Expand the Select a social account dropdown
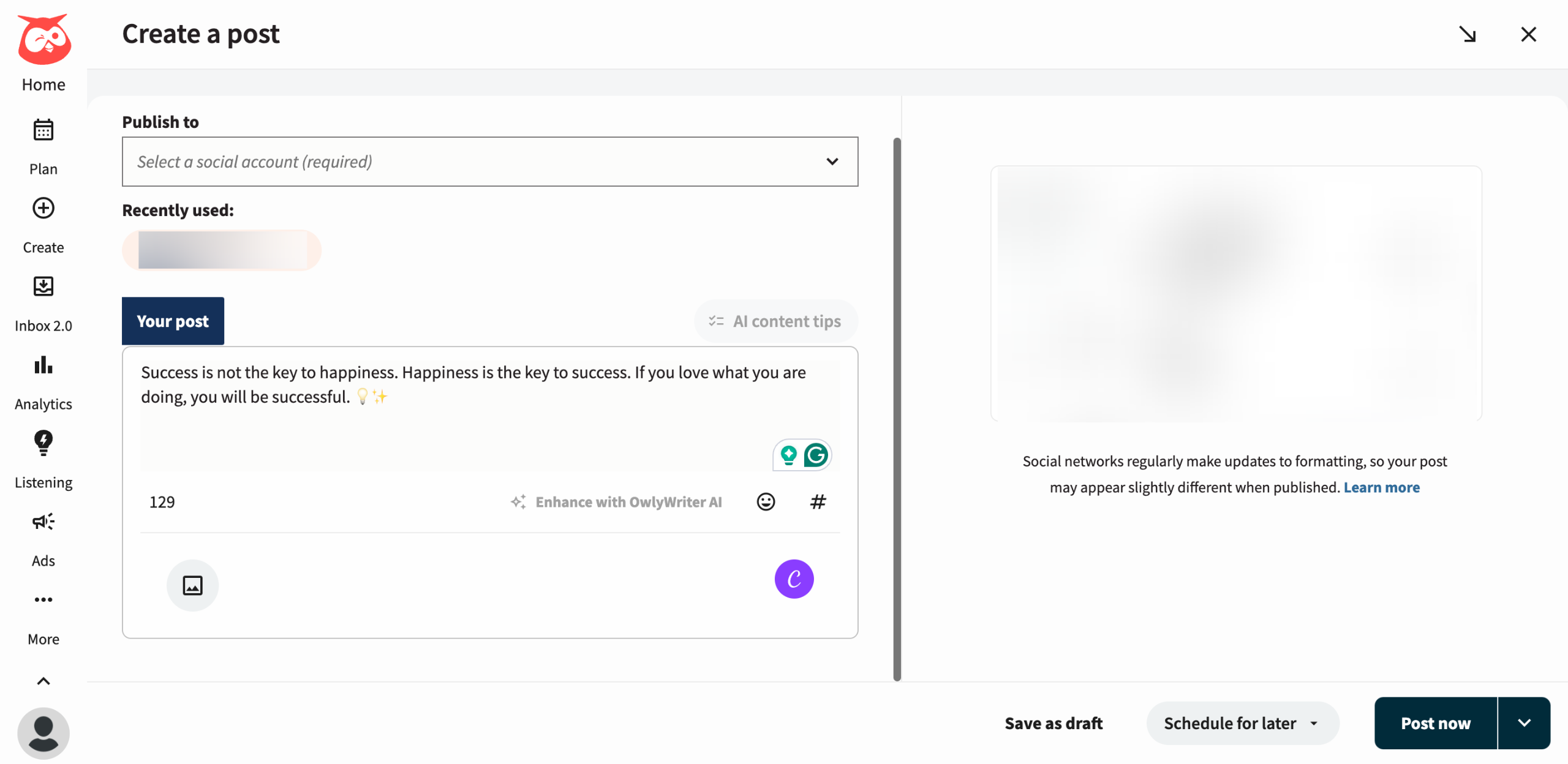This screenshot has height=764, width=1568. [490, 162]
